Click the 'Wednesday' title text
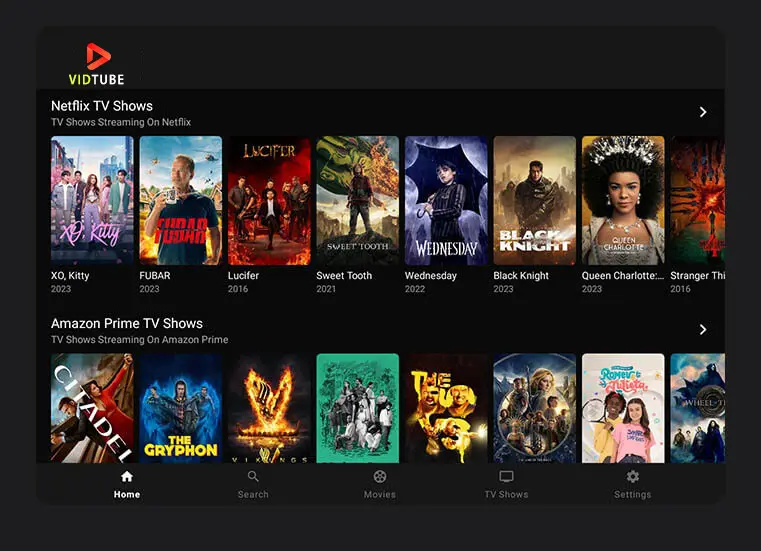This screenshot has height=551, width=761. [430, 276]
